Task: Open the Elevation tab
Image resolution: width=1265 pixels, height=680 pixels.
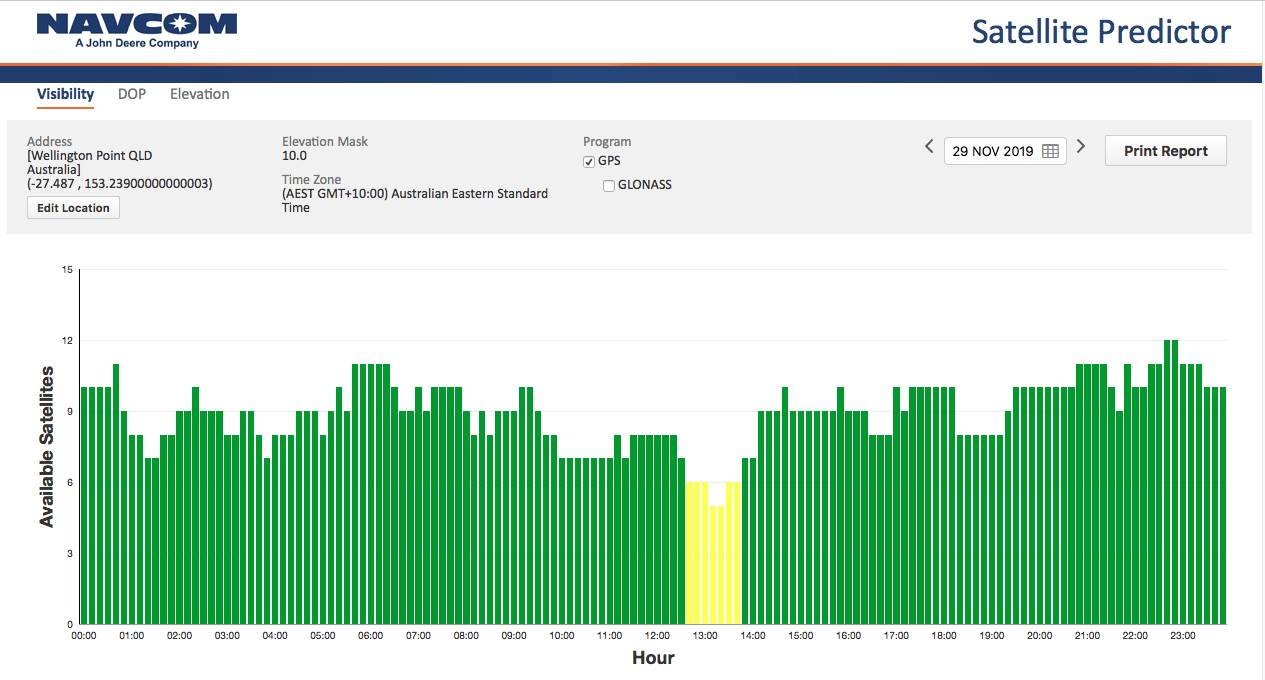Action: 199,94
